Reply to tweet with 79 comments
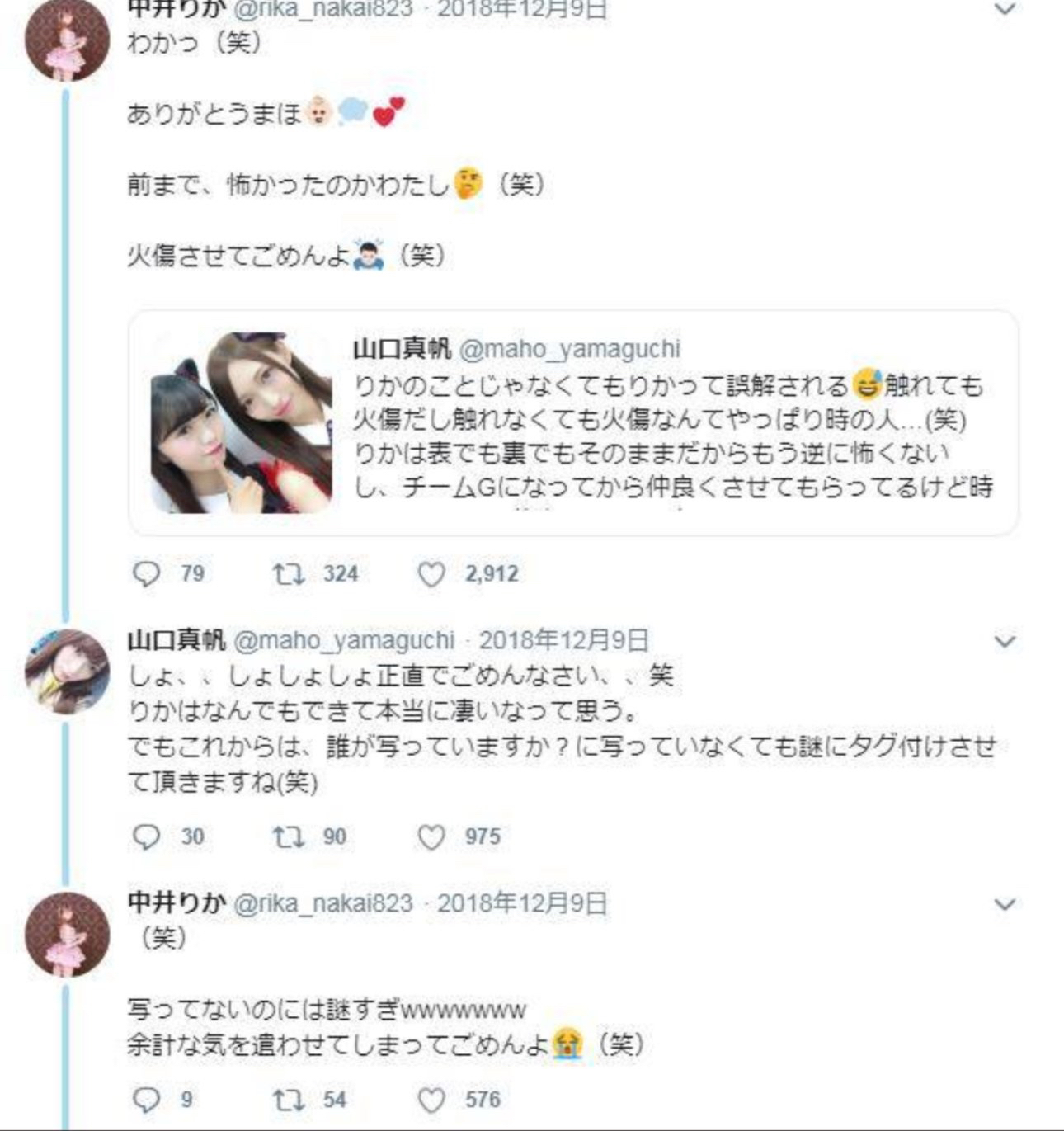Screen dimensions: 1064x1131 [x=147, y=573]
